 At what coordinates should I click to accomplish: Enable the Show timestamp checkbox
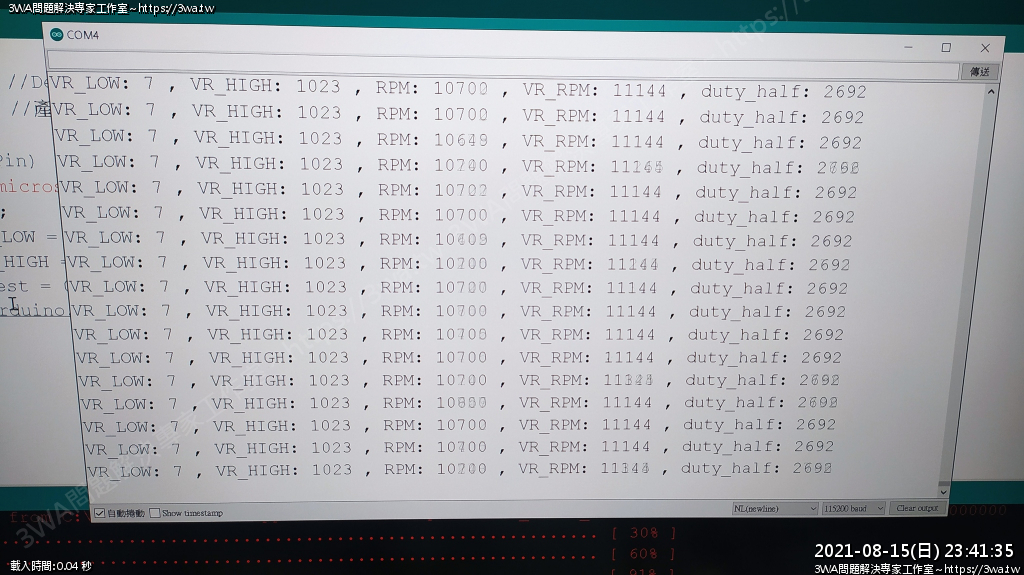pyautogui.click(x=155, y=513)
